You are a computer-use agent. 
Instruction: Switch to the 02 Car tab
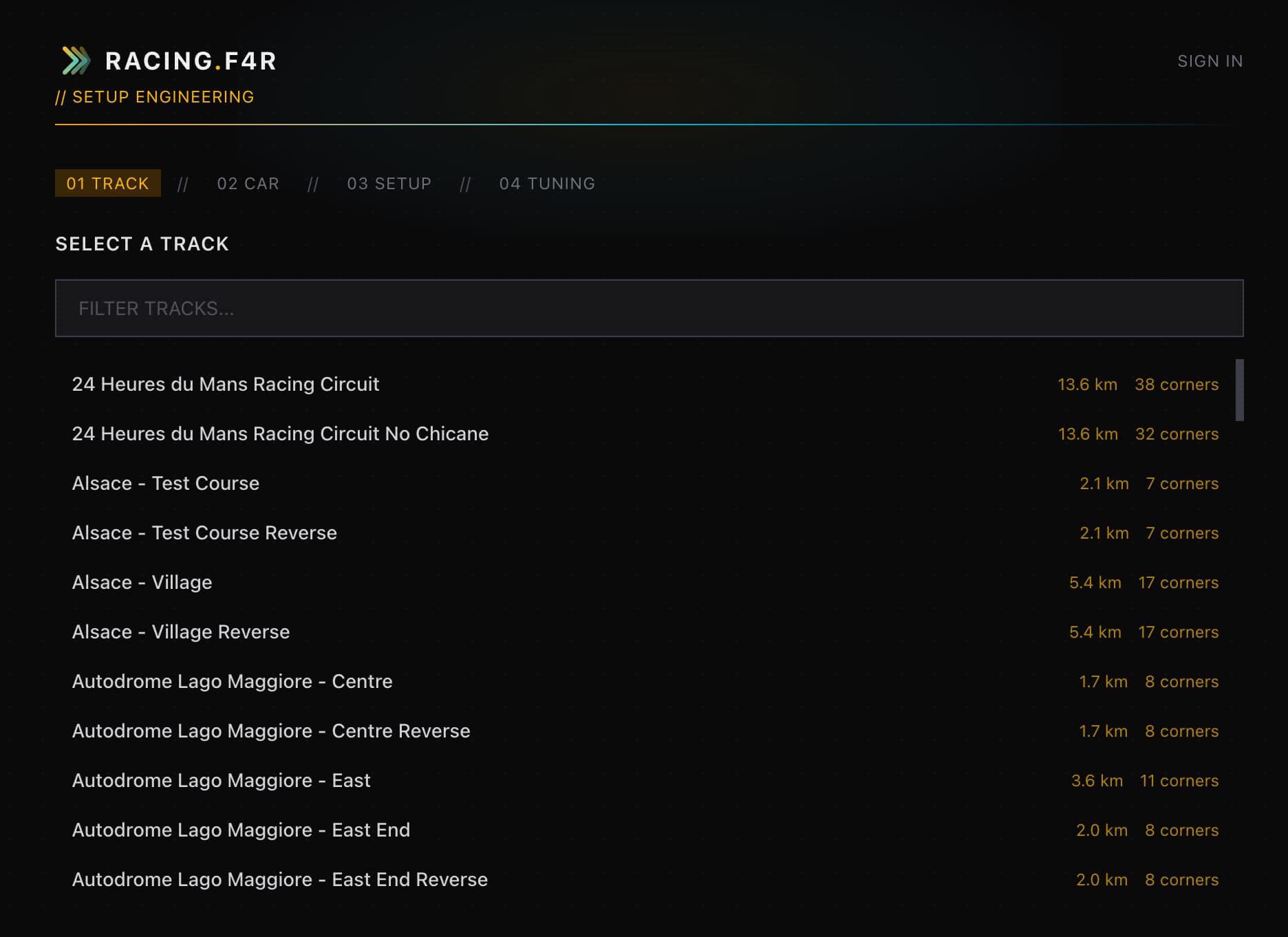coord(248,184)
